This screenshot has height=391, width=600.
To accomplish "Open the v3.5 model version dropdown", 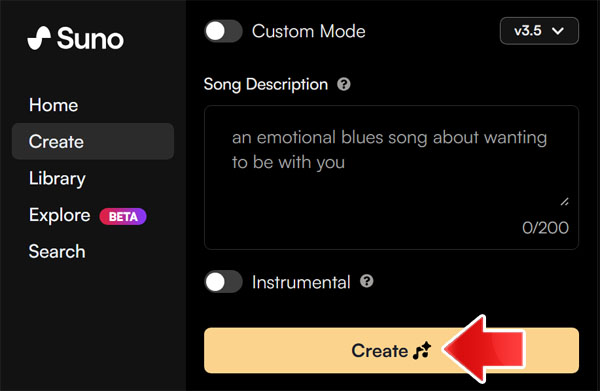I will (x=539, y=31).
